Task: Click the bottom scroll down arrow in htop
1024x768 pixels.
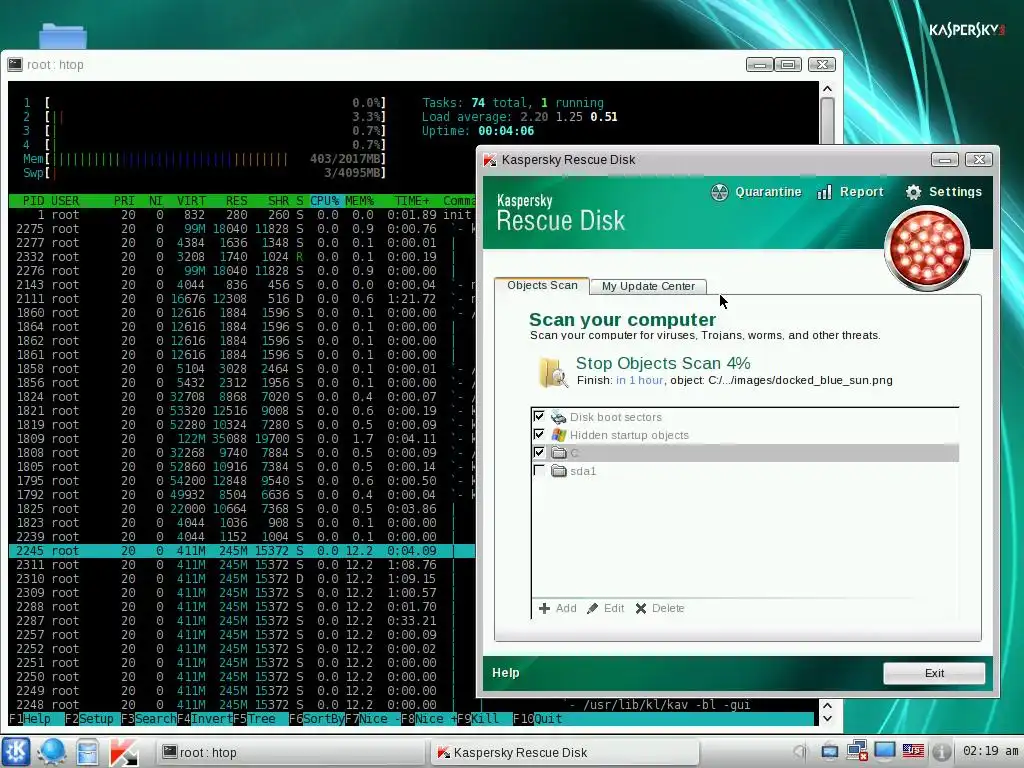Action: tap(827, 718)
